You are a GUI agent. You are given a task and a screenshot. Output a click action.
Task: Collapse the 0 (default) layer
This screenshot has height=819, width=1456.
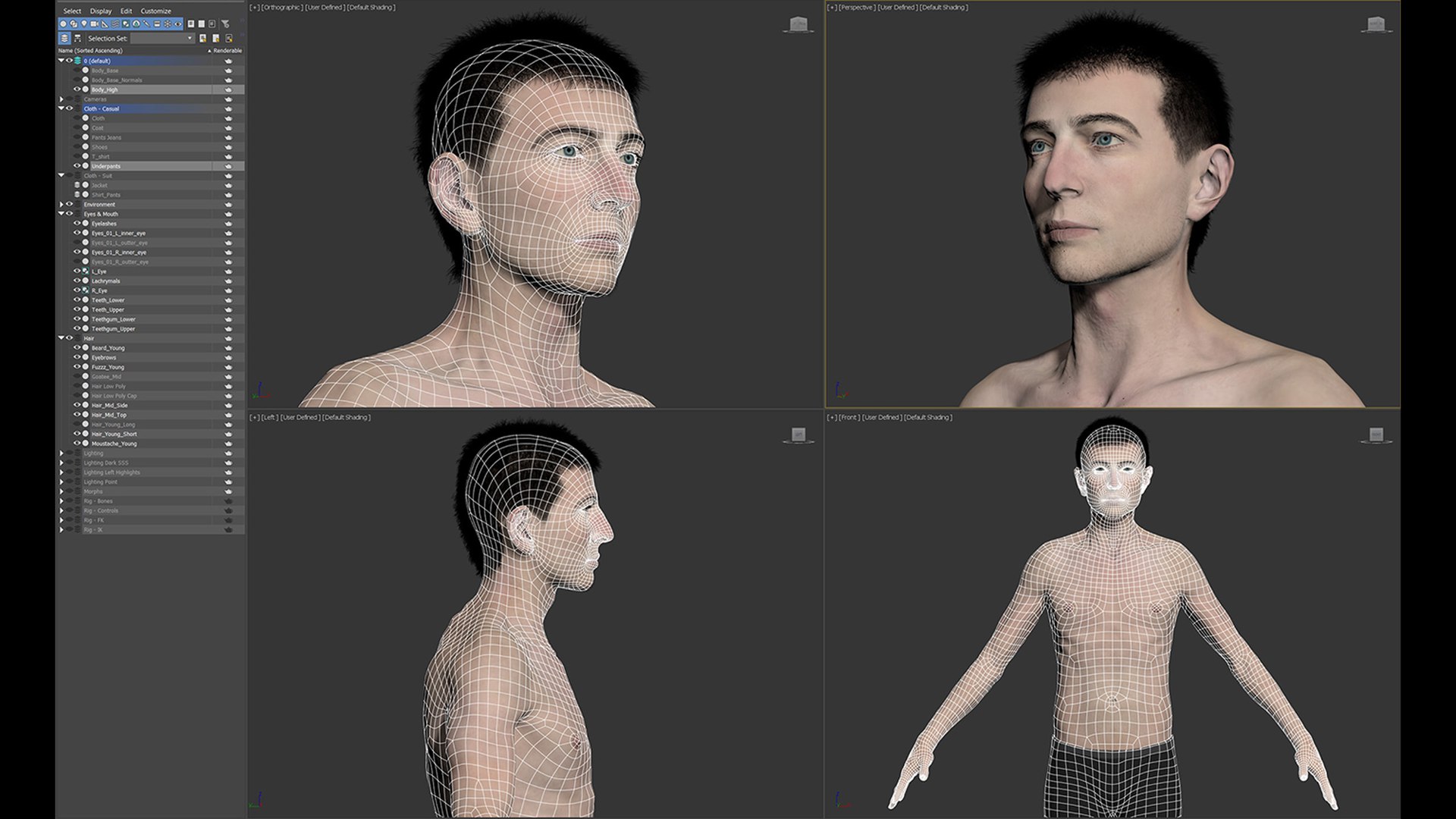[61, 61]
